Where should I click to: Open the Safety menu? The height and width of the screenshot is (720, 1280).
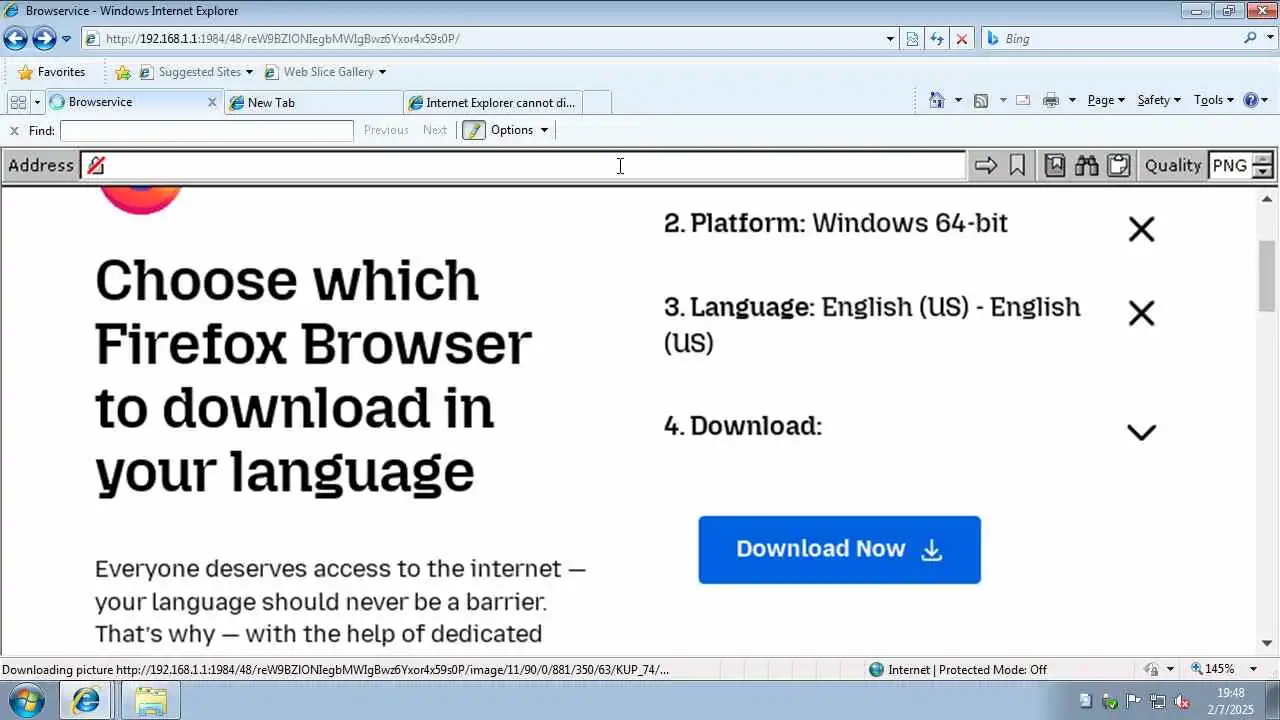(x=1159, y=100)
